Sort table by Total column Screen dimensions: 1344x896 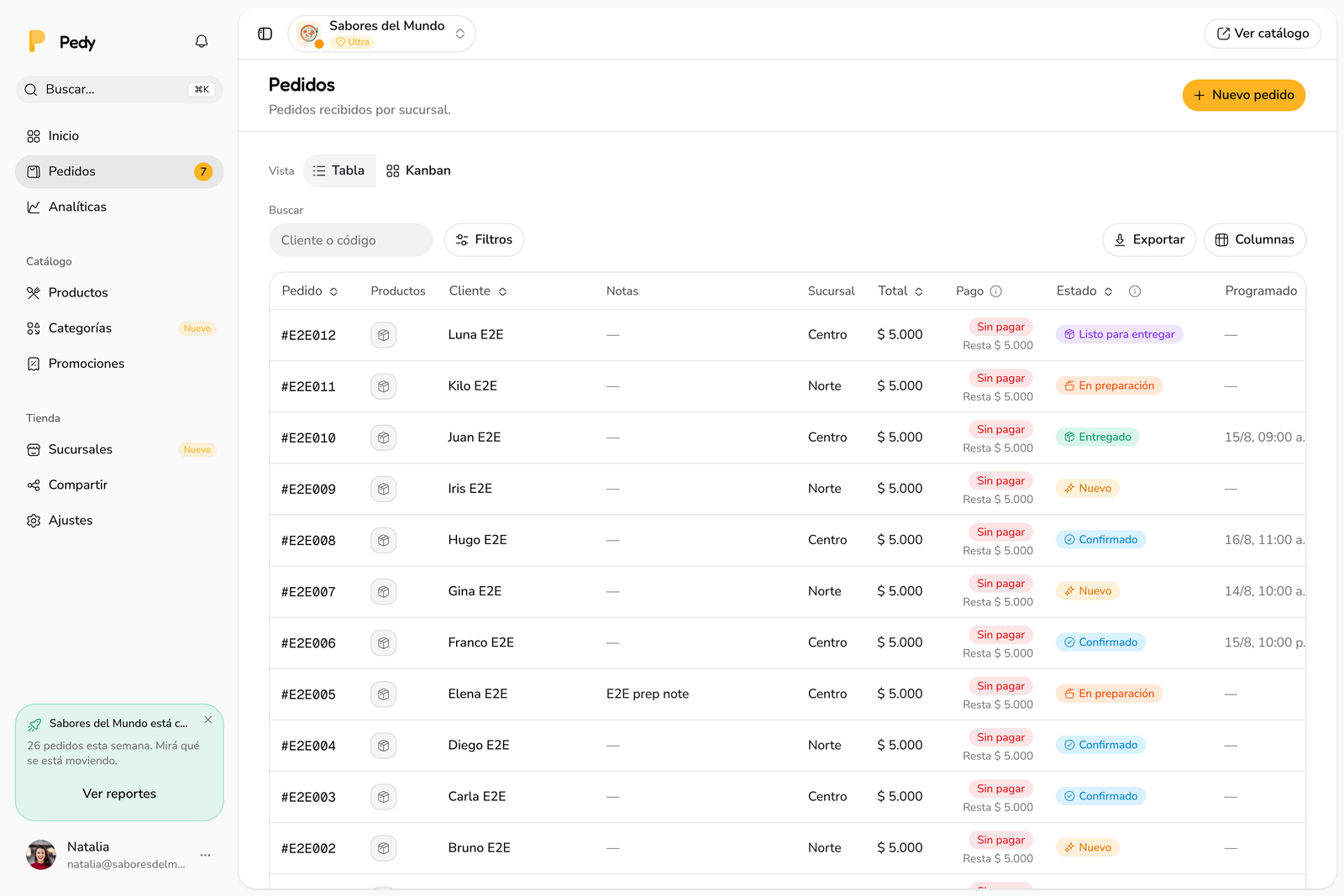coord(900,291)
